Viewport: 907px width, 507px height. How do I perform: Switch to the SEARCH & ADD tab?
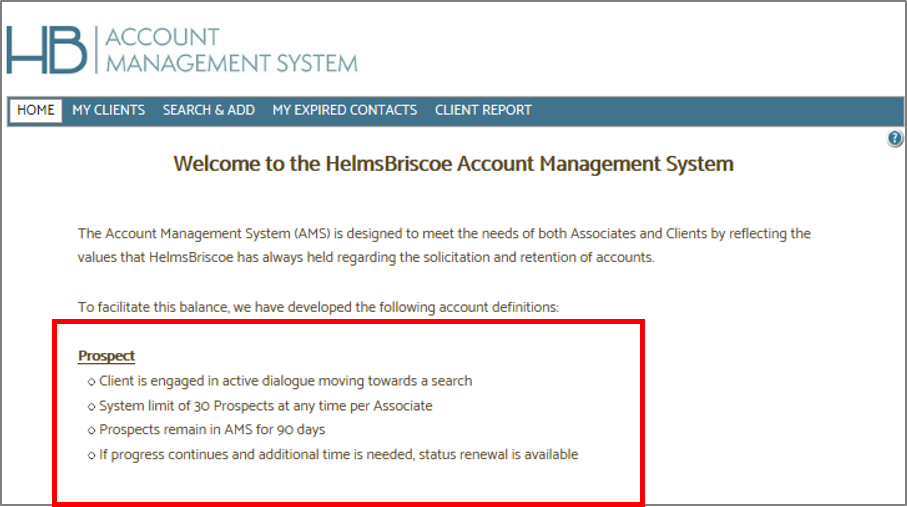pyautogui.click(x=209, y=110)
